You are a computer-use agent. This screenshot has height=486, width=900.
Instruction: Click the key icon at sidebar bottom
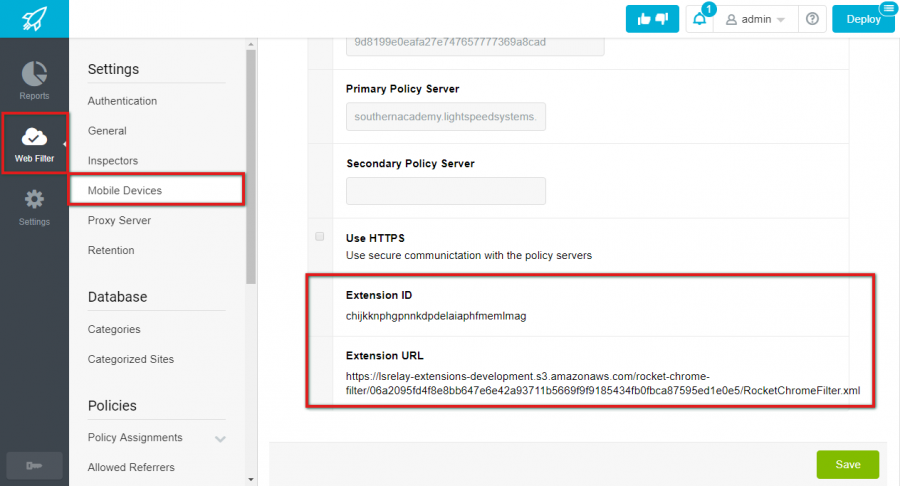[x=34, y=465]
